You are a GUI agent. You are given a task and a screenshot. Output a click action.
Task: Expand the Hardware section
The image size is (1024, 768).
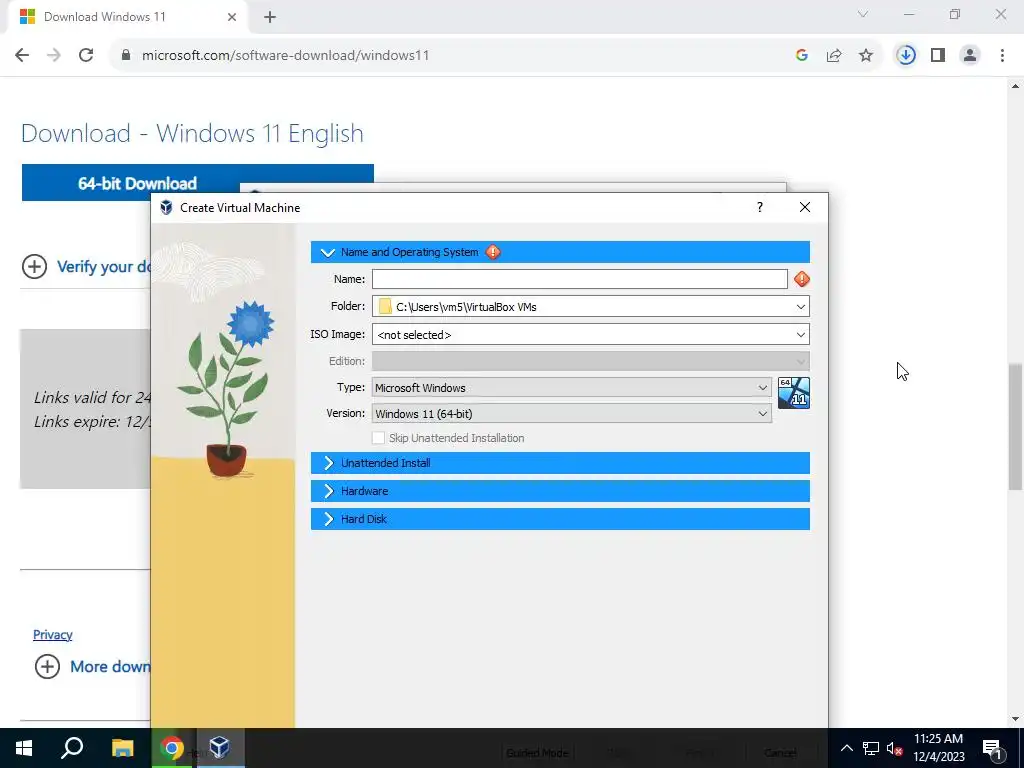[x=560, y=491]
